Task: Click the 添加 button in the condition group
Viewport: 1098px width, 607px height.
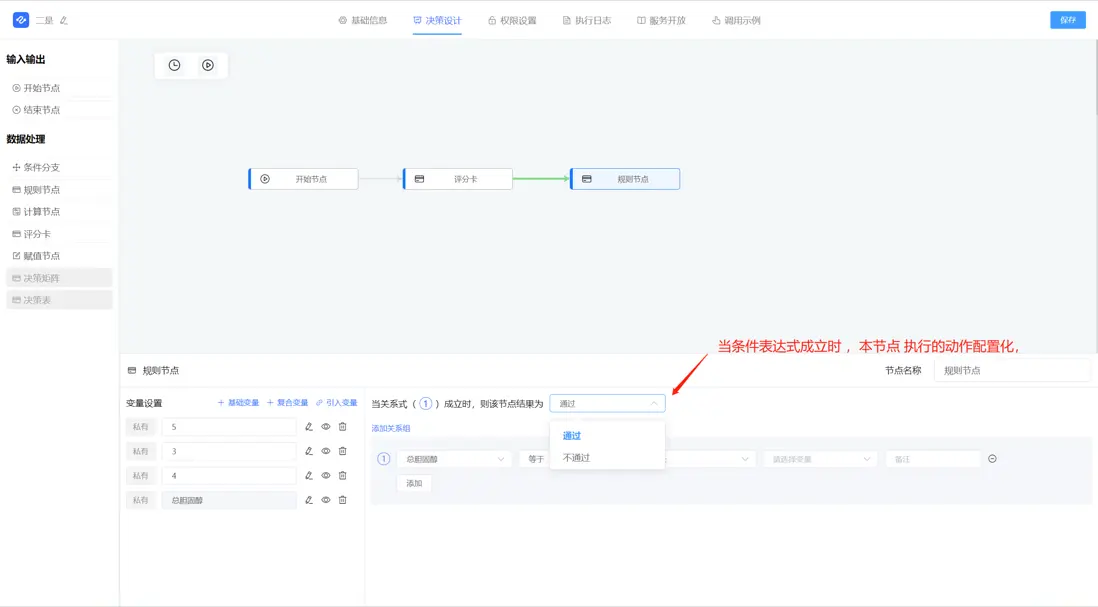Action: [x=415, y=484]
